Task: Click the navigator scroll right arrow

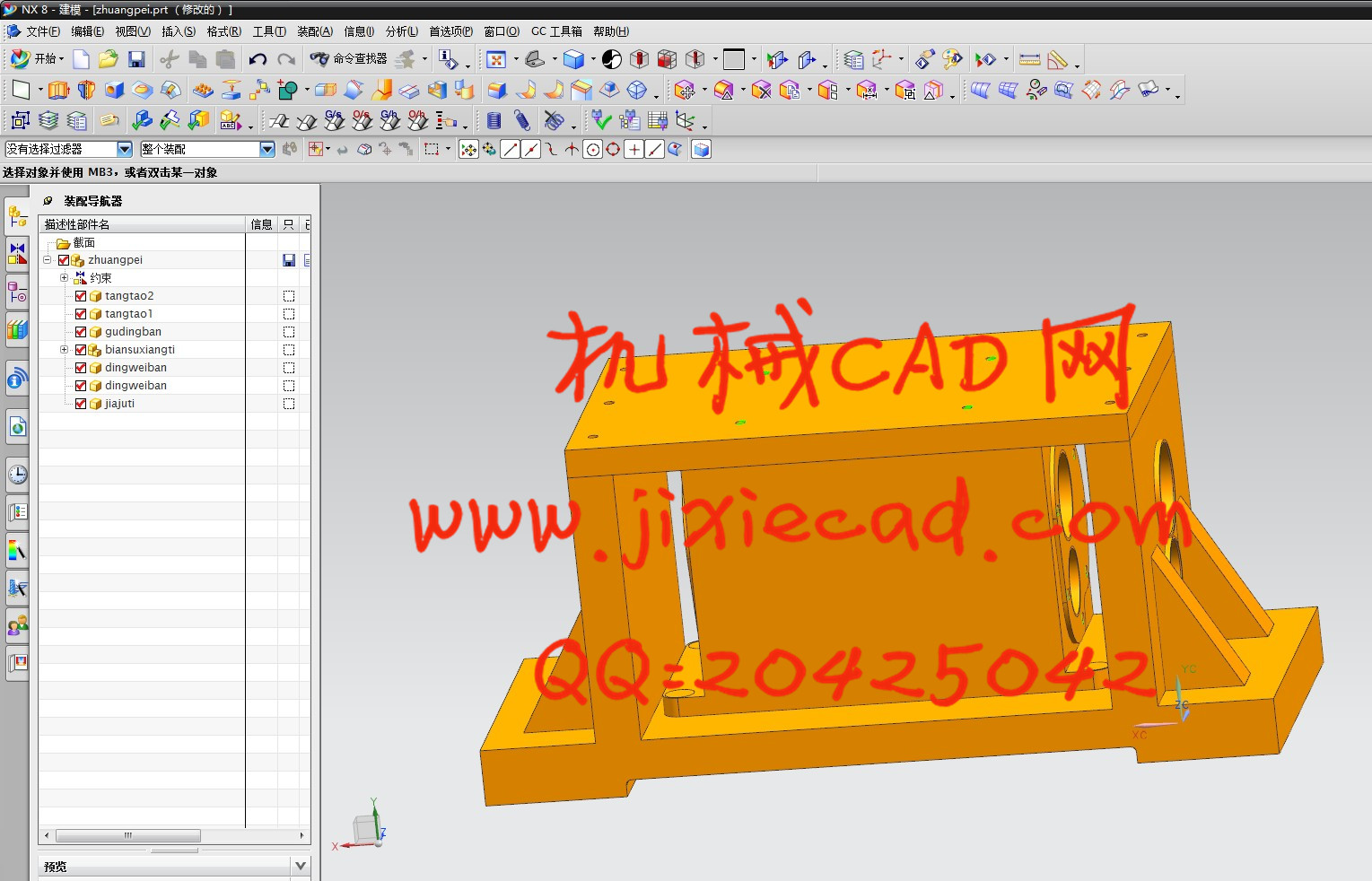Action: coord(302,835)
